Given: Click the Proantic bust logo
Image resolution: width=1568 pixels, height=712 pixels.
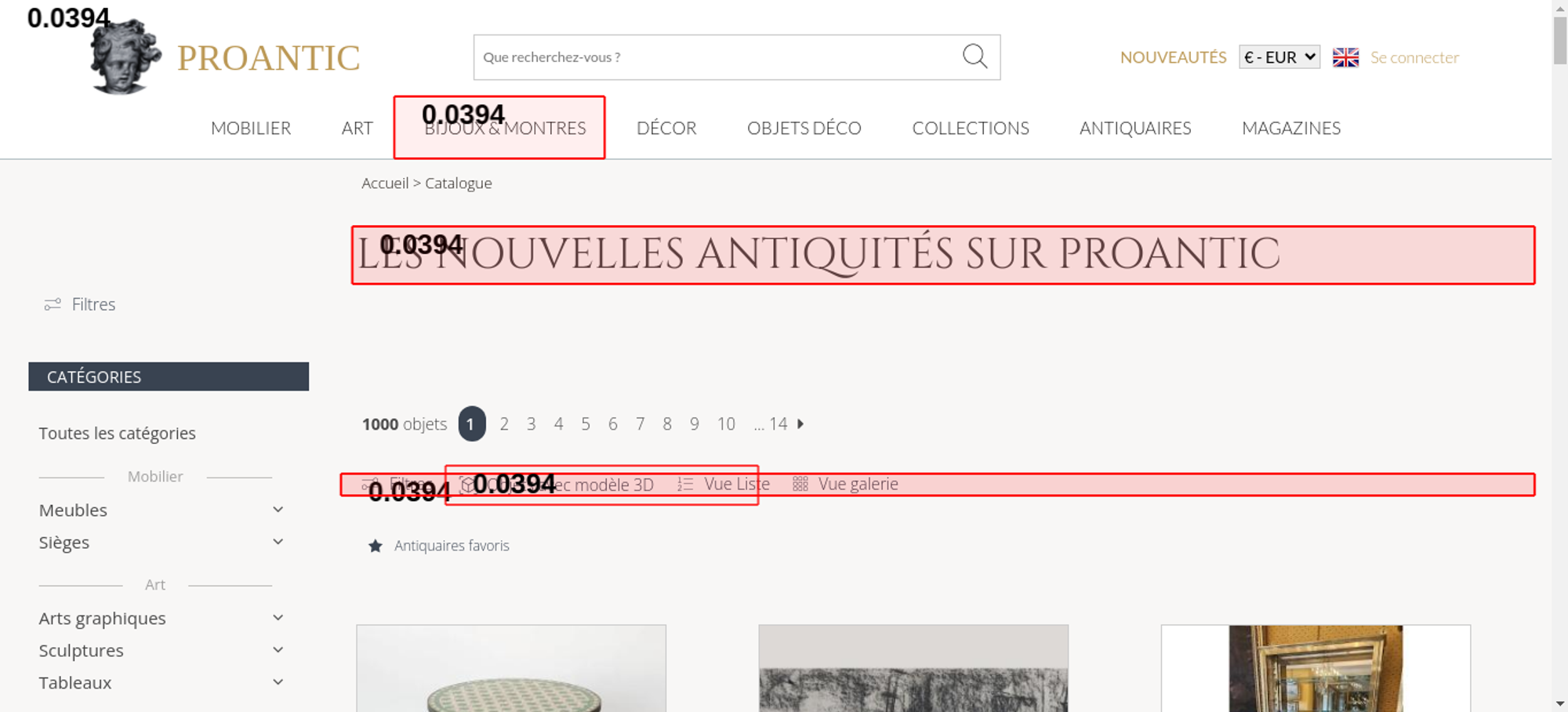Looking at the screenshot, I should 125,57.
